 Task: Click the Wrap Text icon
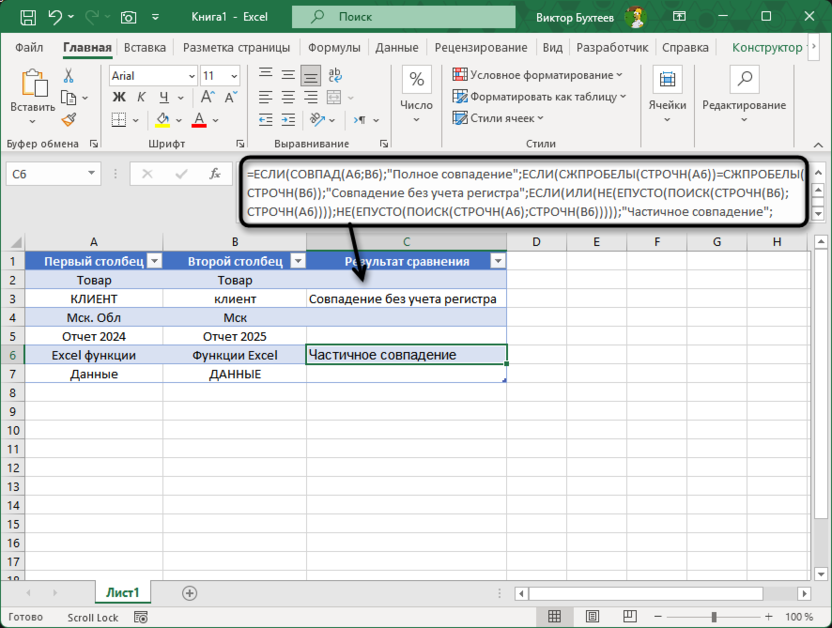(x=334, y=76)
